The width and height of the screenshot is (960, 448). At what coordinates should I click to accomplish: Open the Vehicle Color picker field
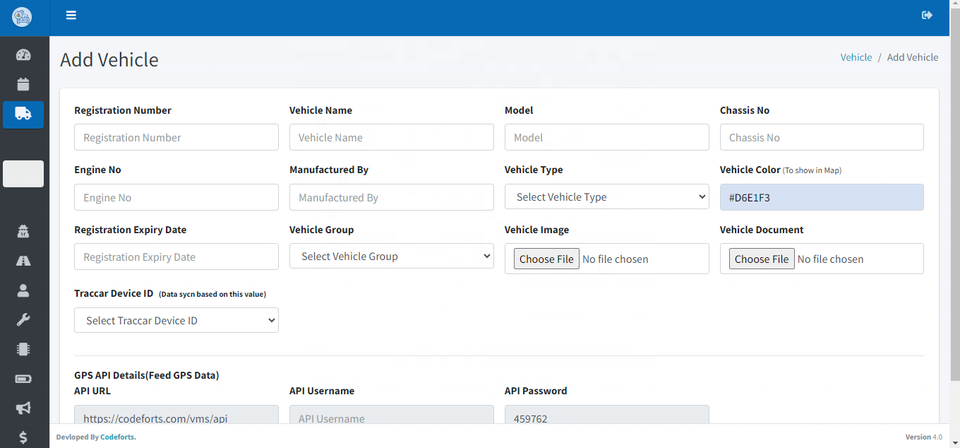click(821, 197)
